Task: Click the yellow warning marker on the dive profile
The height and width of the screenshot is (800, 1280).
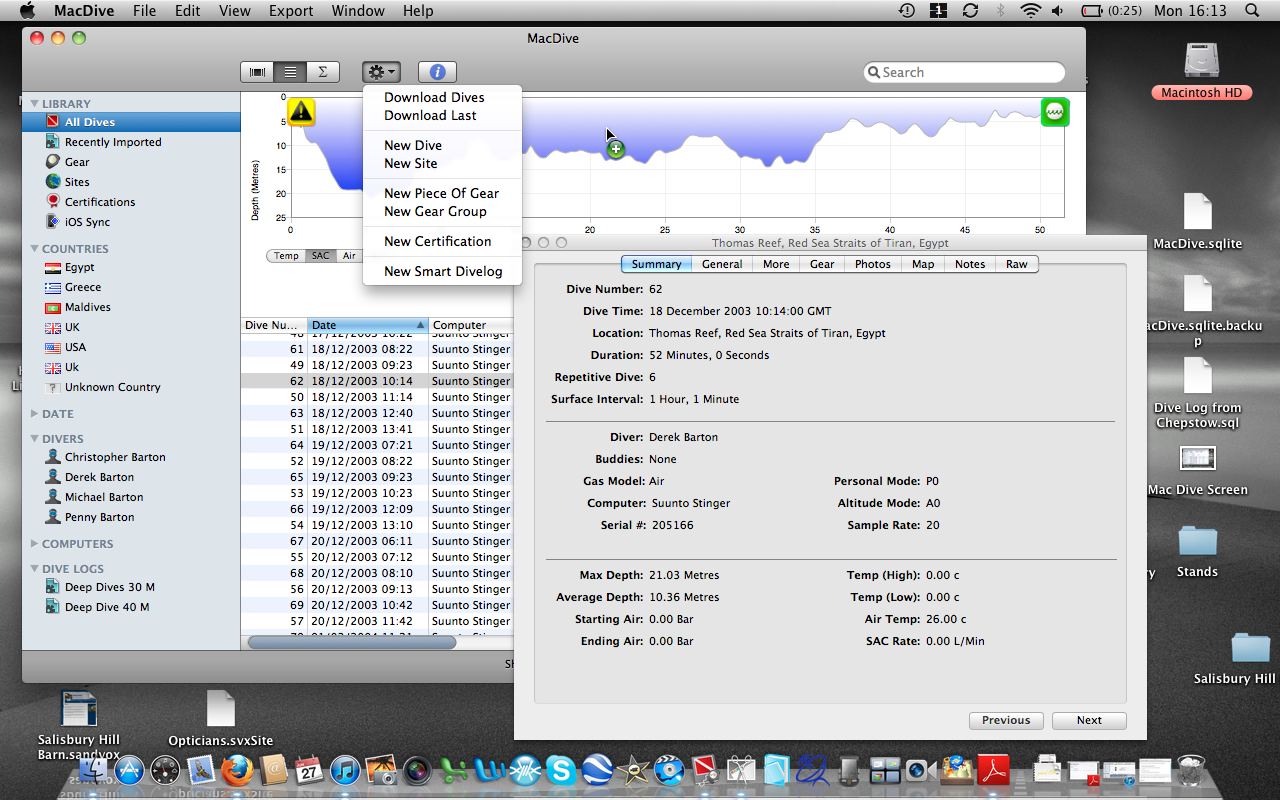Action: (x=301, y=112)
